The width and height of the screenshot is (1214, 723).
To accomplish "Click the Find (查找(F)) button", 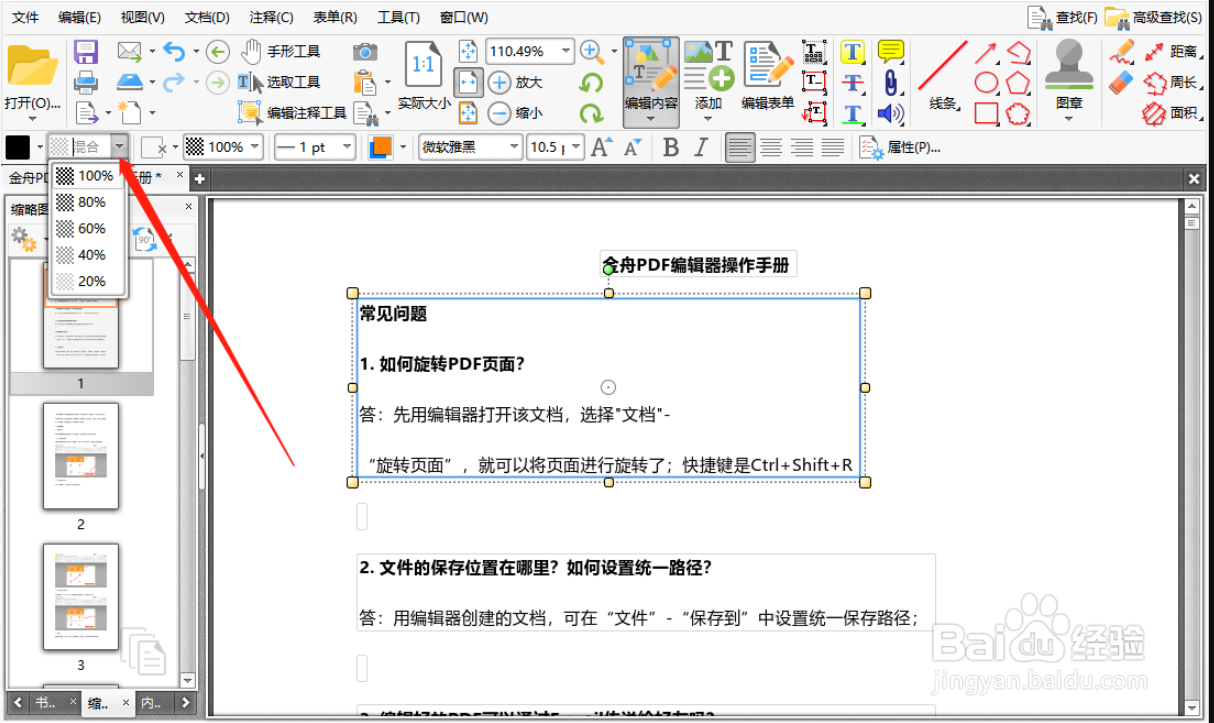I will point(1063,17).
